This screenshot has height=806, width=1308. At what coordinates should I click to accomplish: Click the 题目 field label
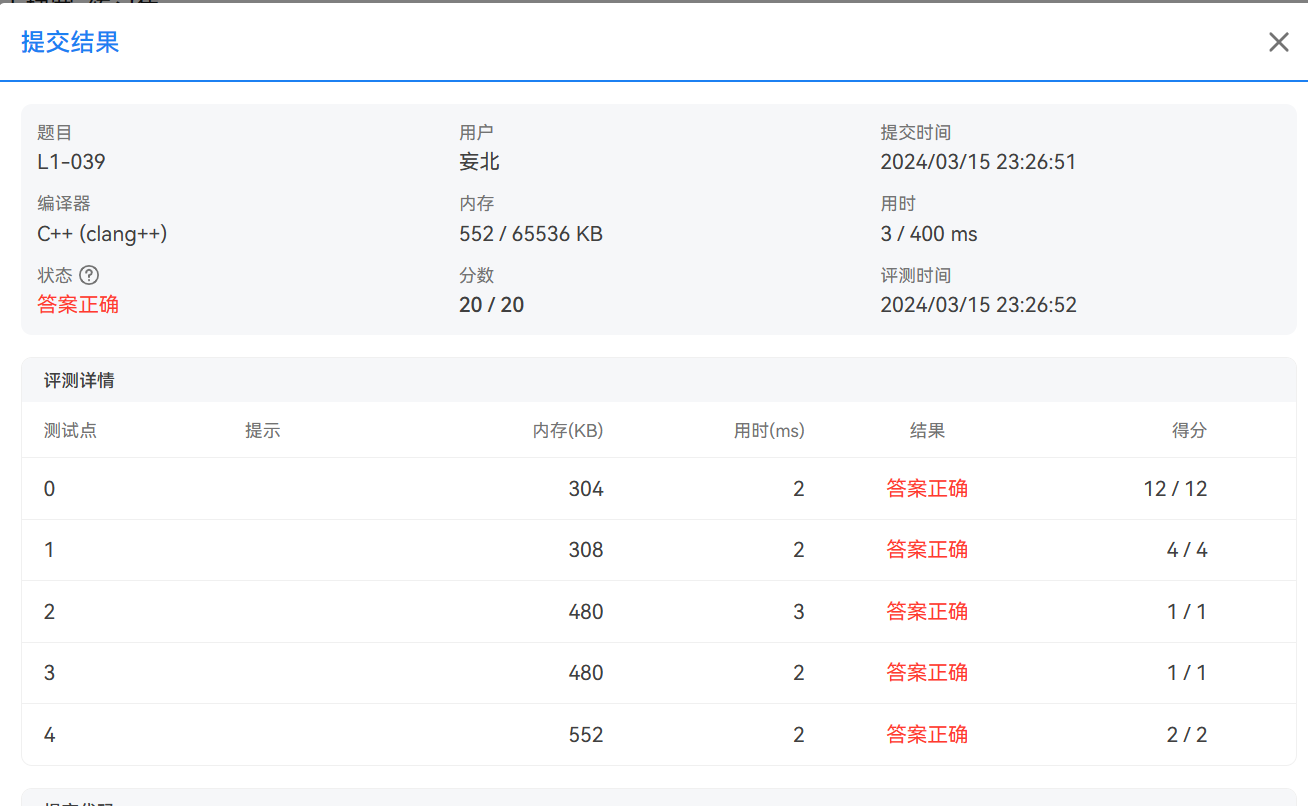click(x=55, y=132)
